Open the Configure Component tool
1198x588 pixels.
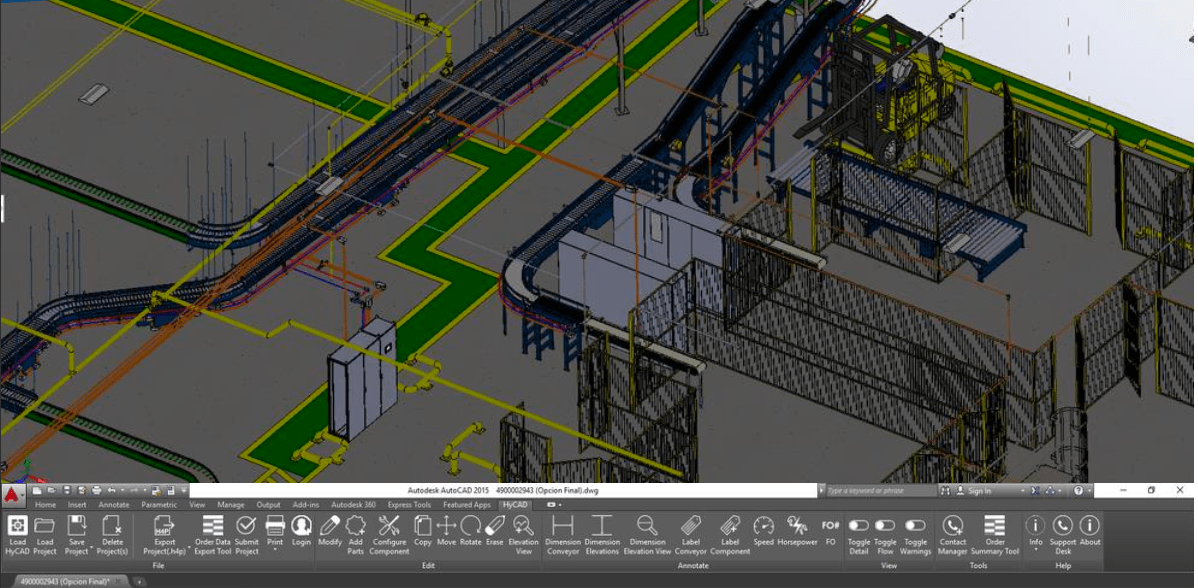388,526
